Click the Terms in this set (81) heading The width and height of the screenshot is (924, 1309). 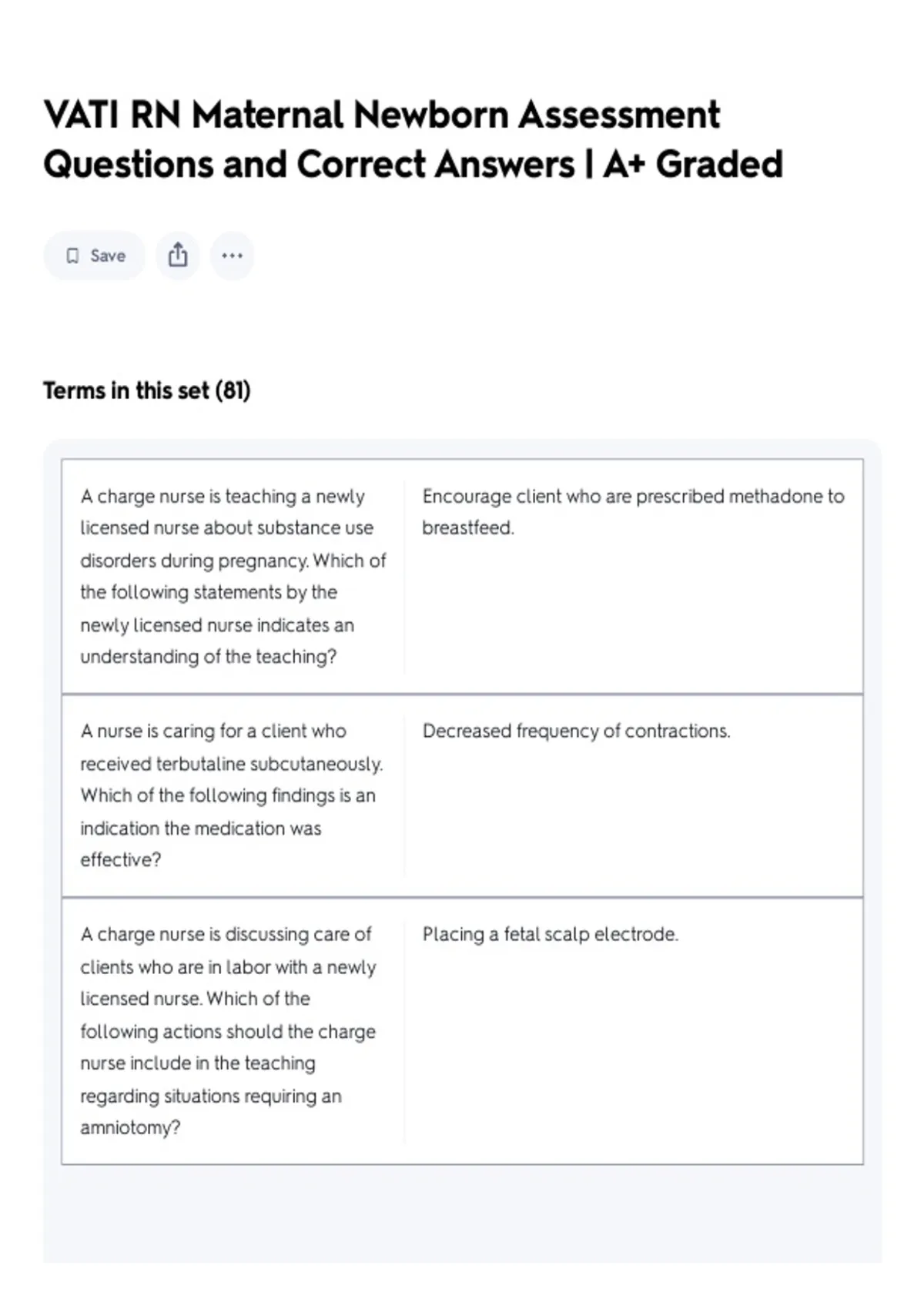(x=147, y=390)
